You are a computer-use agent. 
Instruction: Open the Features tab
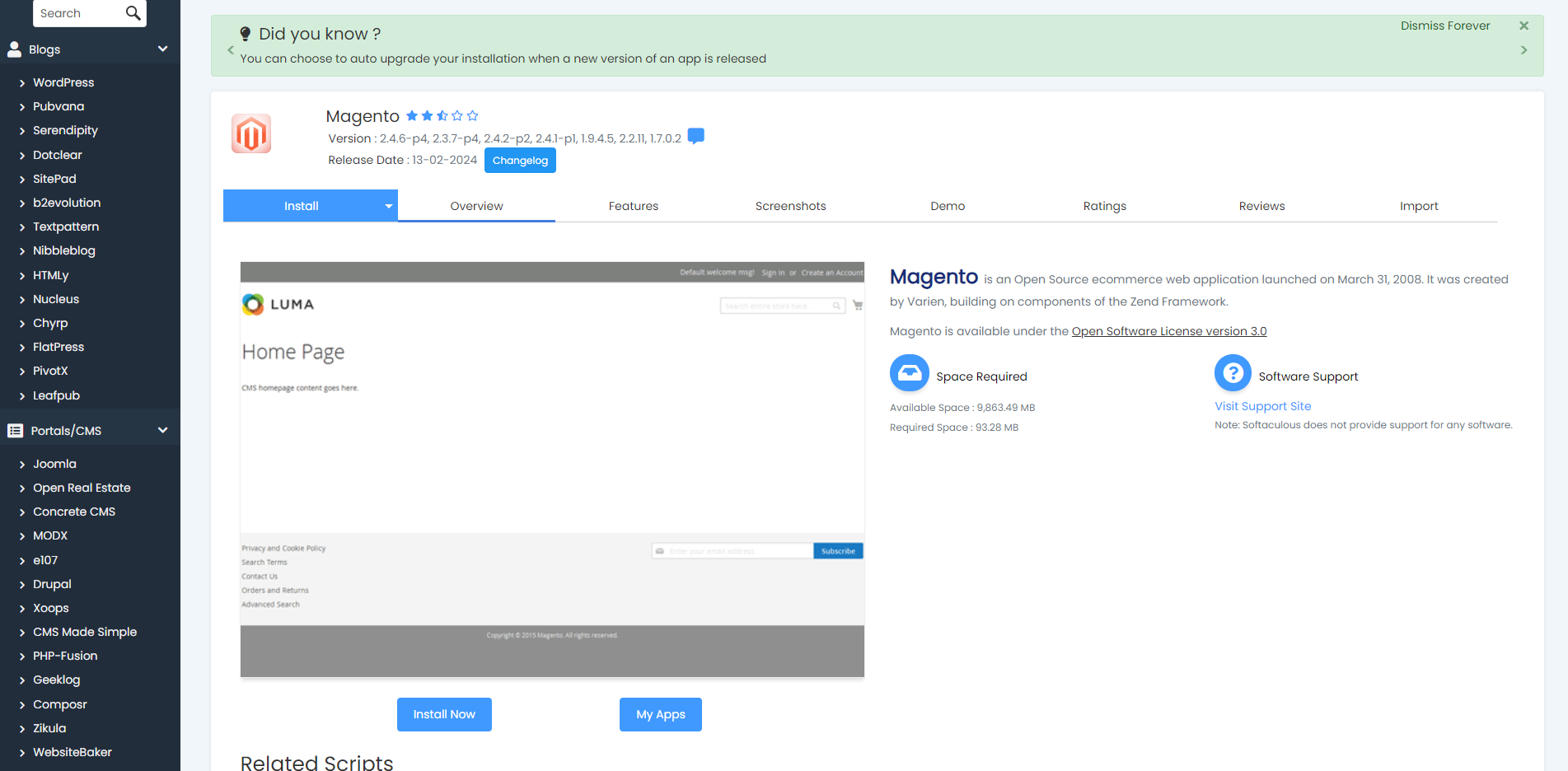[634, 206]
